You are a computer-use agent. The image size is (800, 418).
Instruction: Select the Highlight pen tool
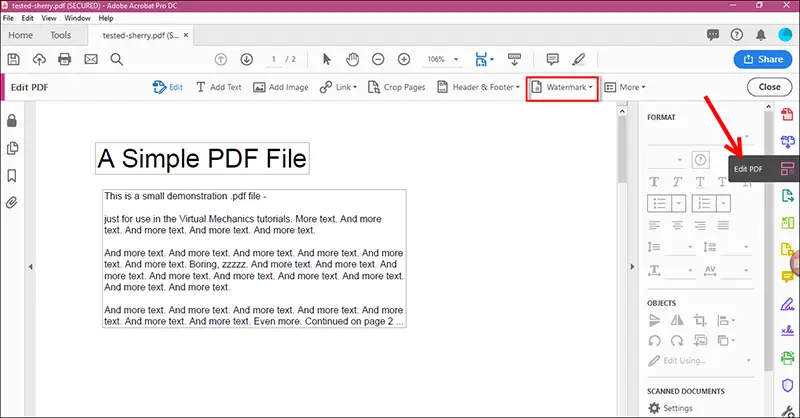click(578, 59)
